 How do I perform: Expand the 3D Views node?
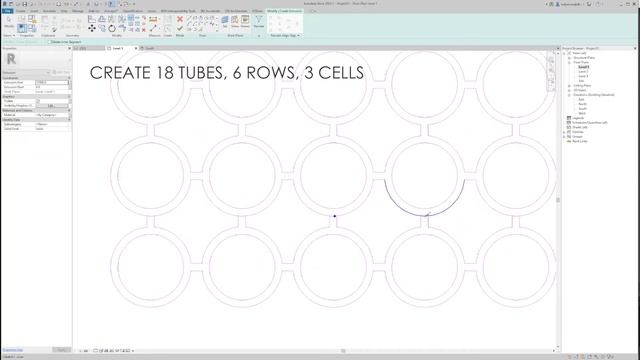(x=569, y=90)
